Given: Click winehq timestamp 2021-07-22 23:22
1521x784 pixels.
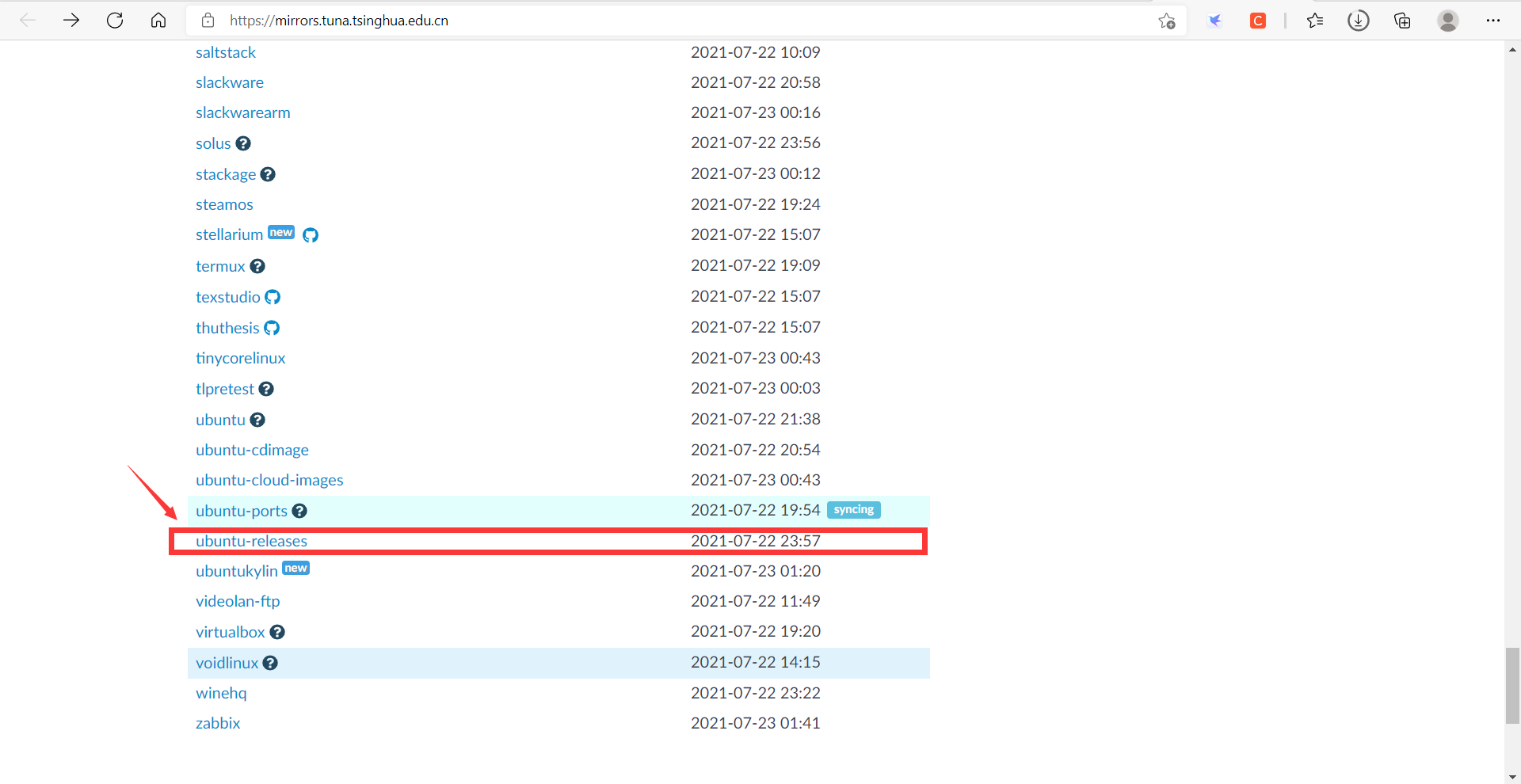Looking at the screenshot, I should pyautogui.click(x=756, y=693).
